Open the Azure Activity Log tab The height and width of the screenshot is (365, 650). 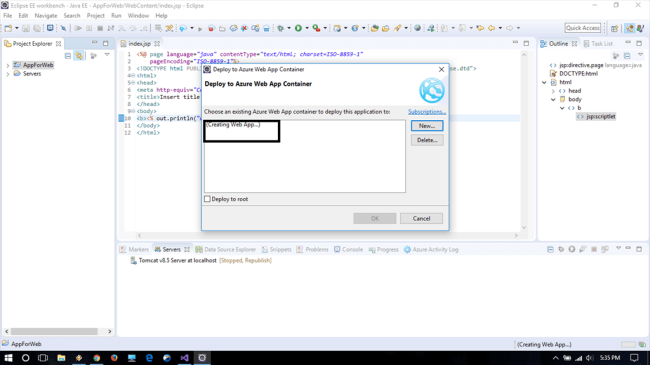(431, 249)
